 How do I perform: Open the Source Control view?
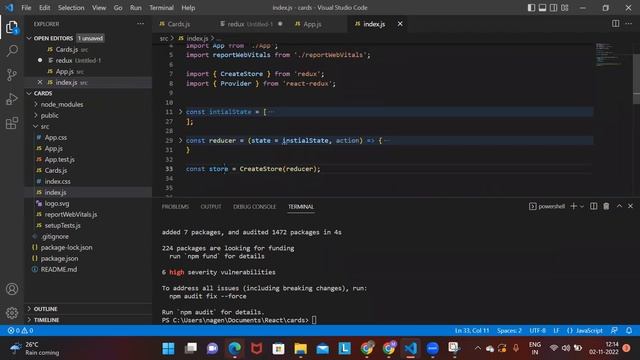click(x=12, y=75)
